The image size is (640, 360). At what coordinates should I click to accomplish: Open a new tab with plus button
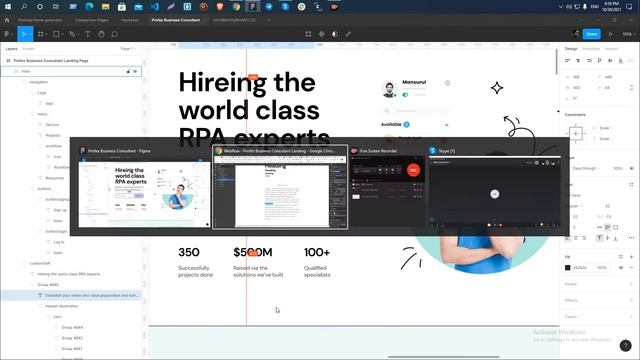pos(269,20)
